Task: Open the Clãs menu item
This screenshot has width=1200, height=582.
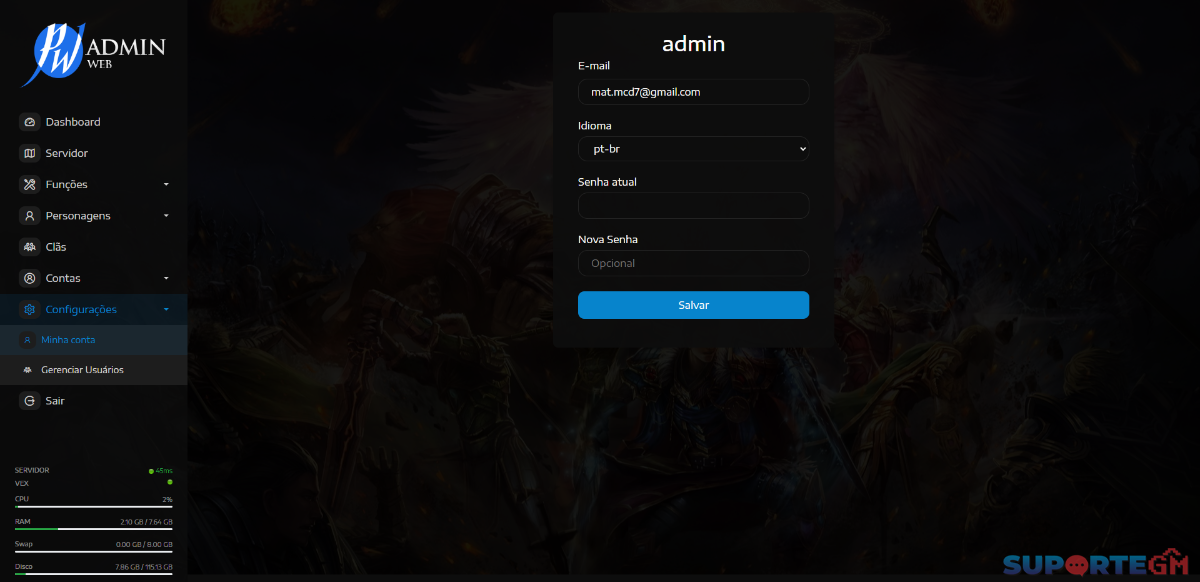Action: 94,247
